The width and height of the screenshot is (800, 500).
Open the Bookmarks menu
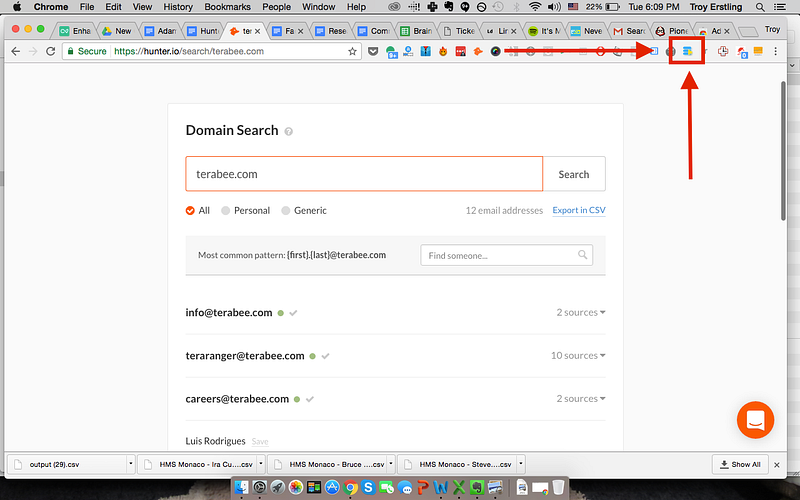coord(228,7)
